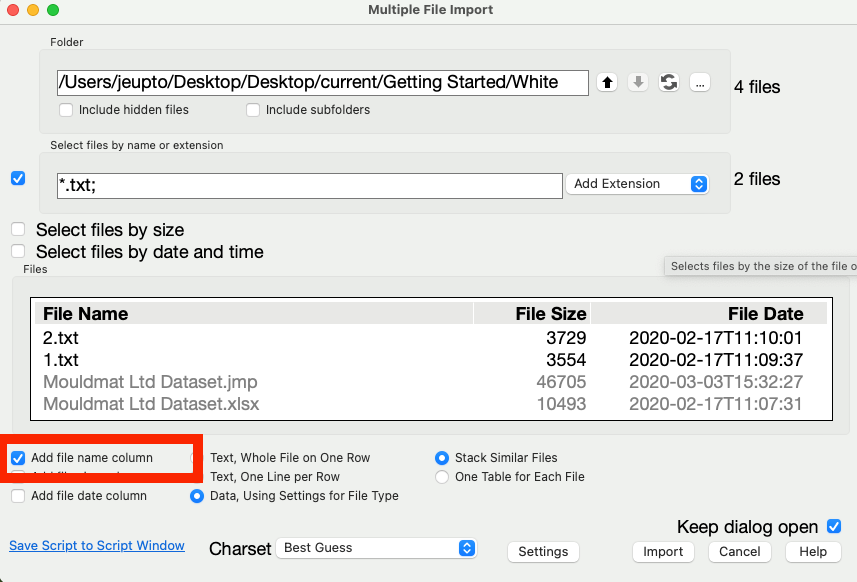Choose Text, One Line per Row
Image resolution: width=857 pixels, height=582 pixels.
pos(197,477)
